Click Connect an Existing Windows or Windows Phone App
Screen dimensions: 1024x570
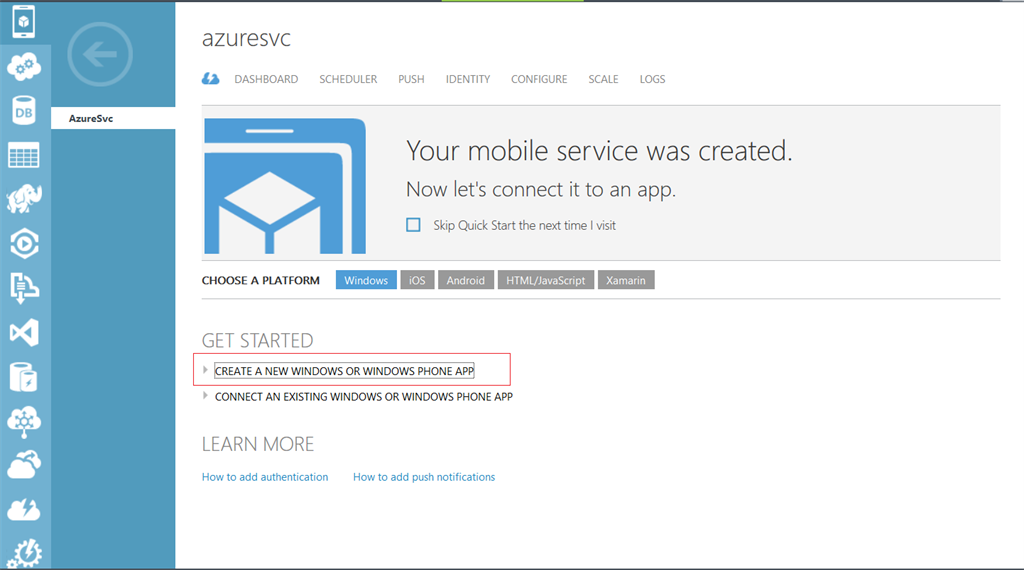[x=364, y=396]
